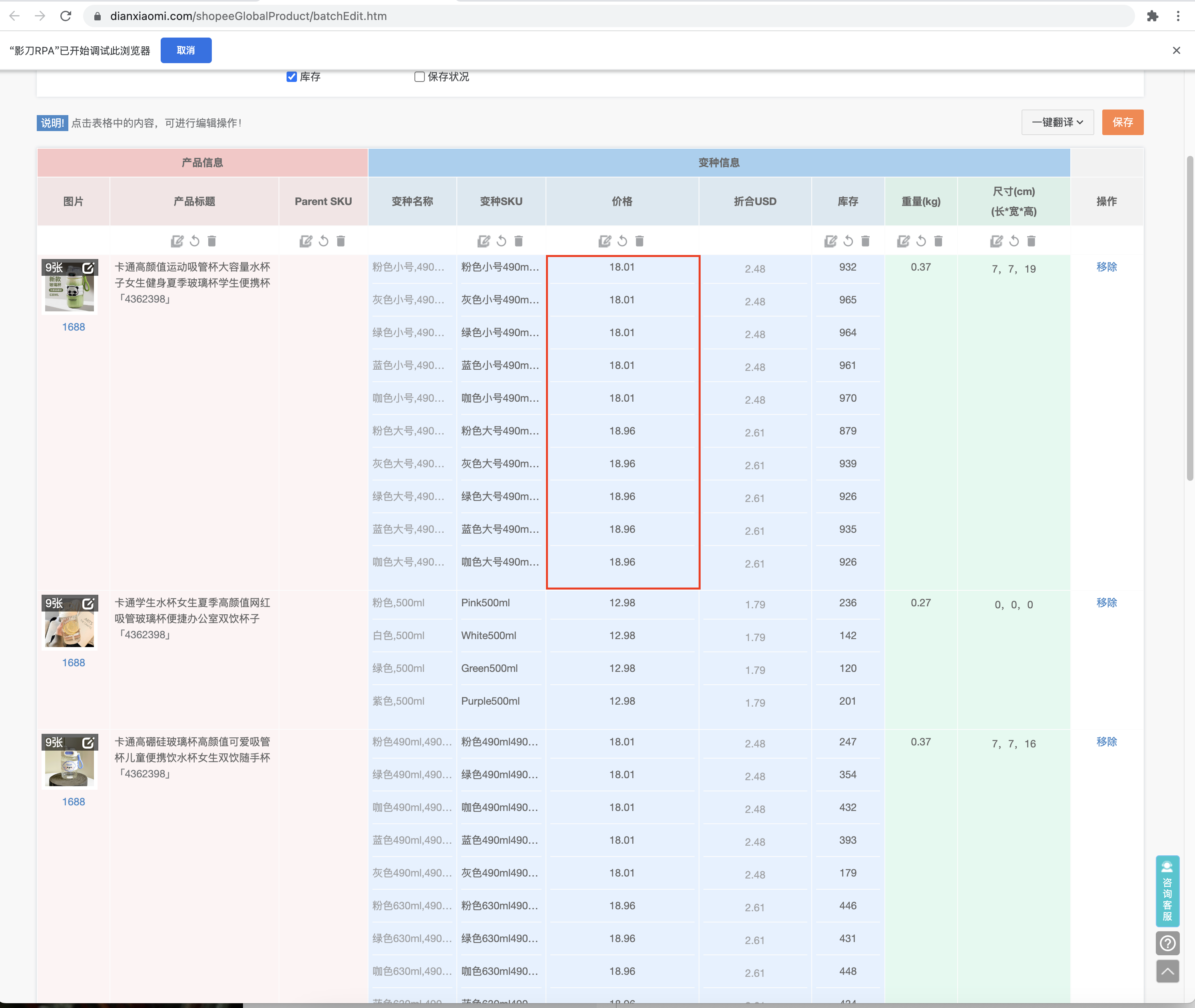Open first product's 1688 source link
Screen dimensions: 1195x1008
73,327
